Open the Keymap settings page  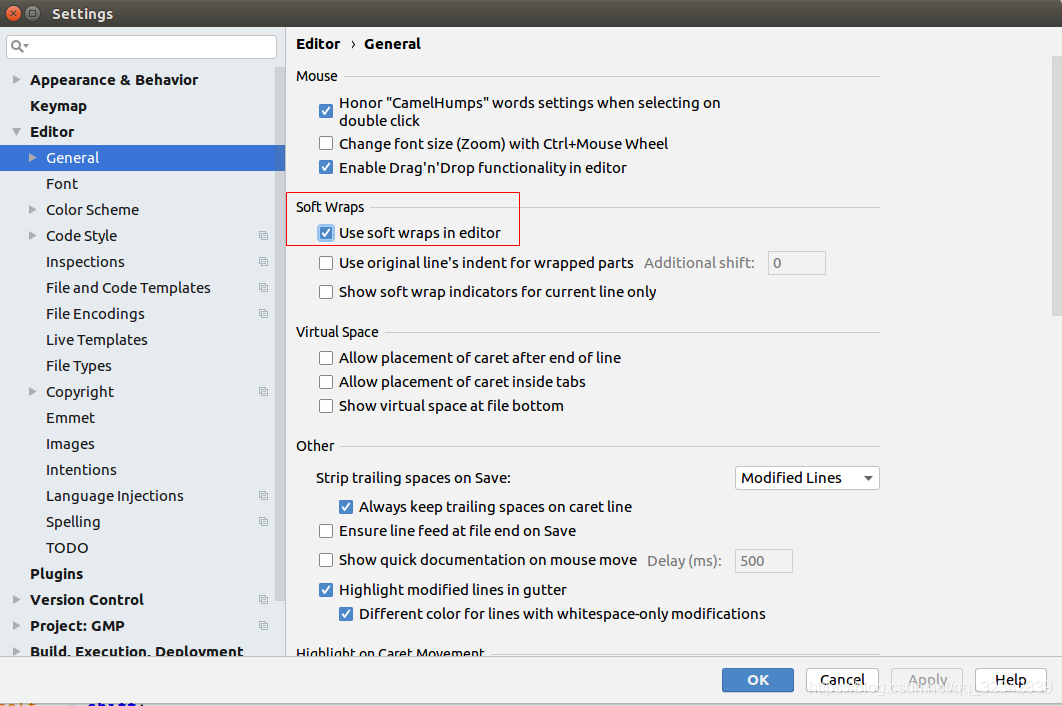(x=58, y=106)
